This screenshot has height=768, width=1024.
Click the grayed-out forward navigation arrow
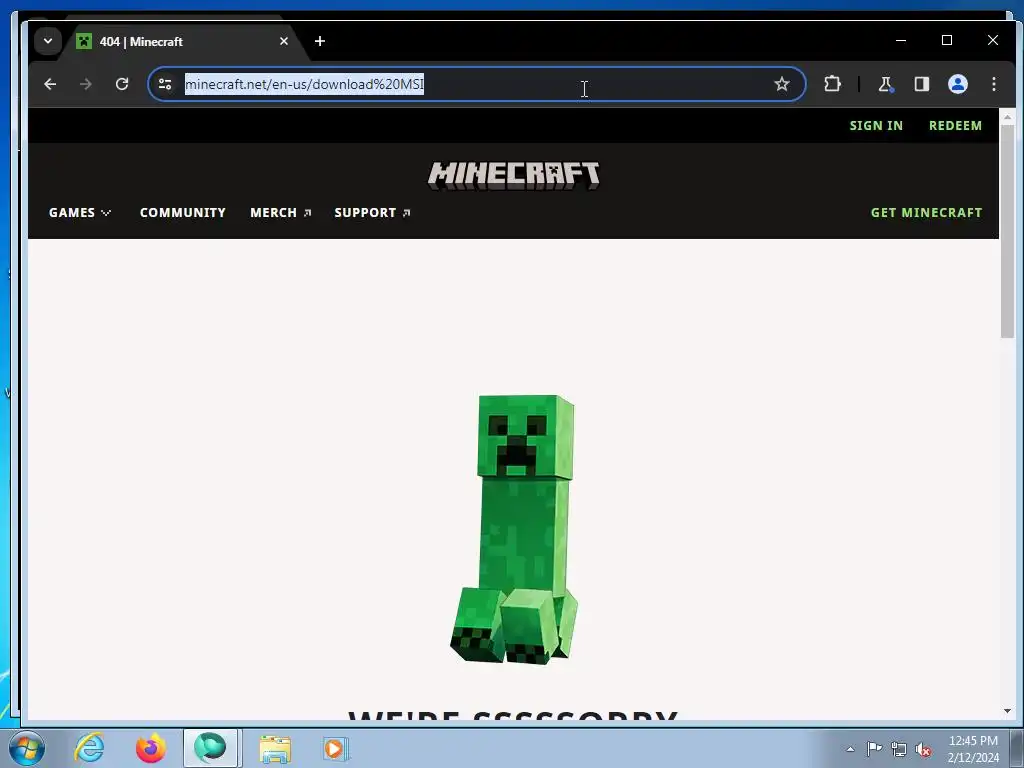[86, 84]
